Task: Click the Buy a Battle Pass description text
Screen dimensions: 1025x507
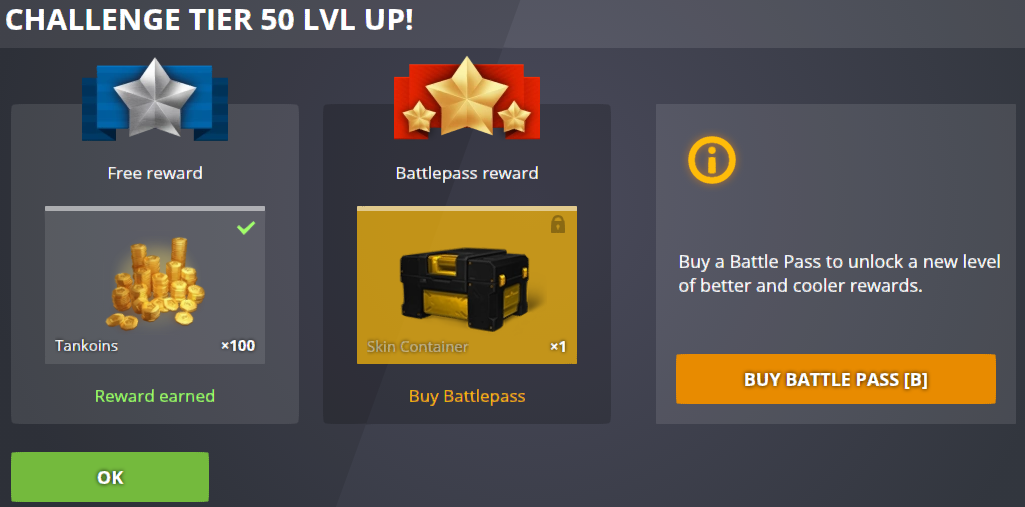Action: [x=839, y=274]
